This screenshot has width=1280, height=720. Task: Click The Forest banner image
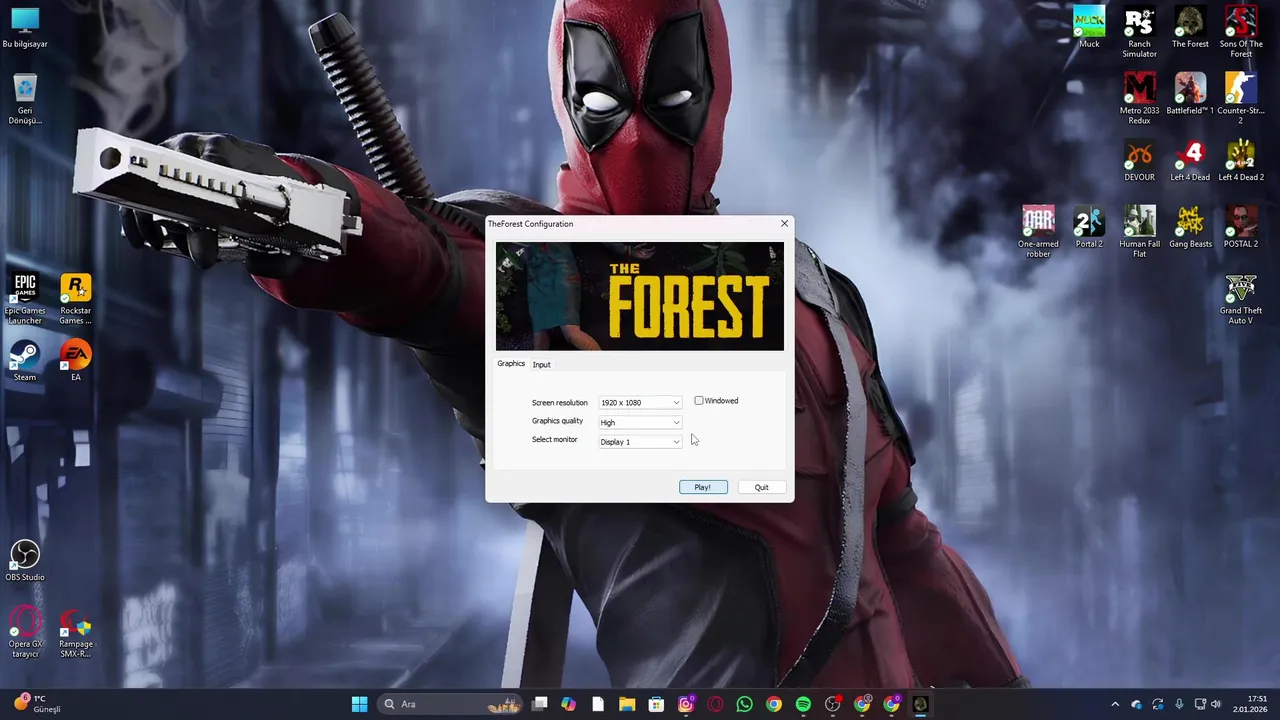point(640,296)
